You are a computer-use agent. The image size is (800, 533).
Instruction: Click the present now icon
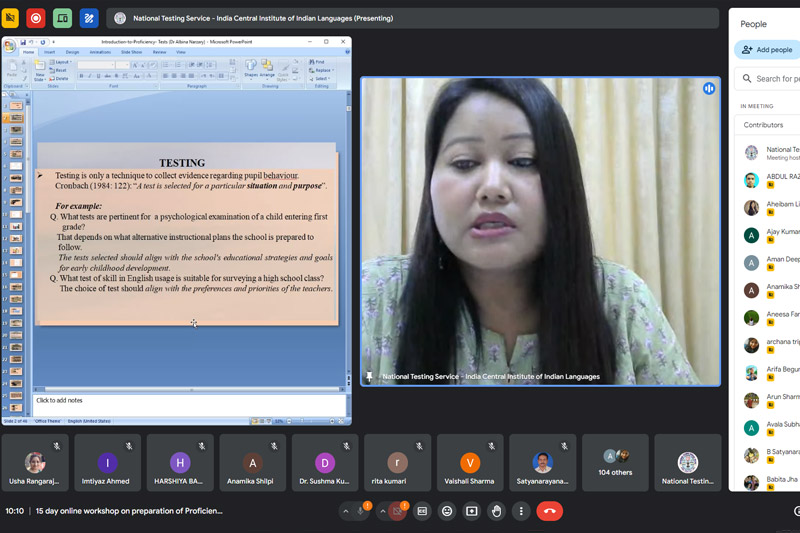472,511
